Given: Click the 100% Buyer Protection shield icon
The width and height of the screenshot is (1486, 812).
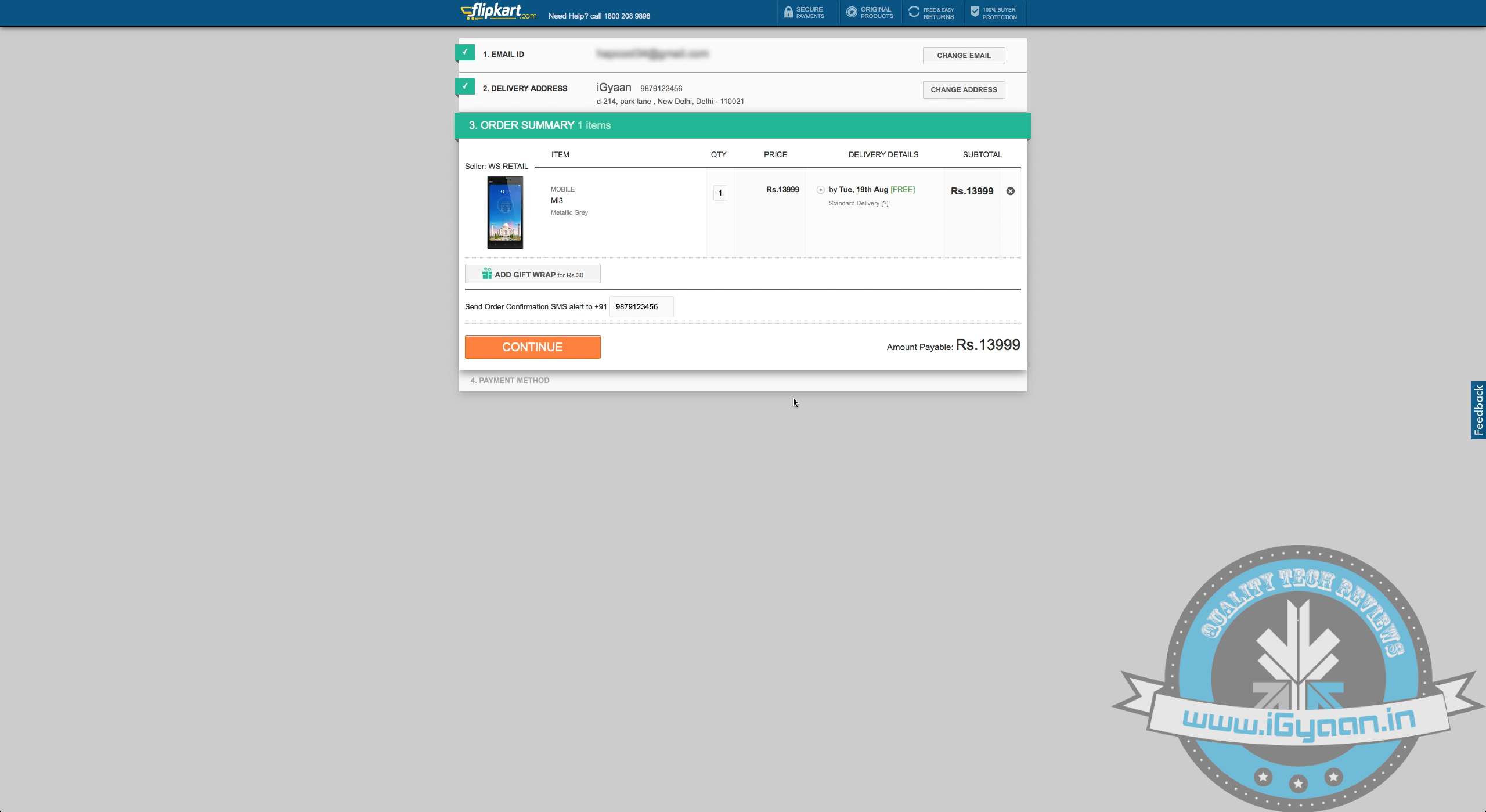Looking at the screenshot, I should click(975, 12).
